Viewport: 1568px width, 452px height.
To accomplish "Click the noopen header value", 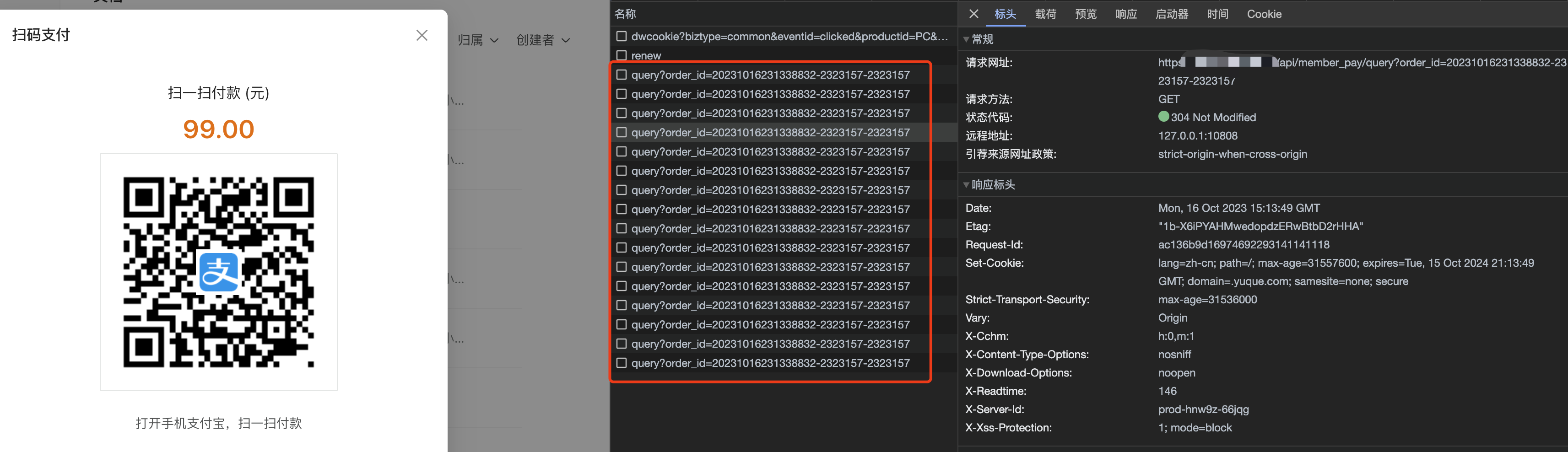I will tap(1177, 372).
